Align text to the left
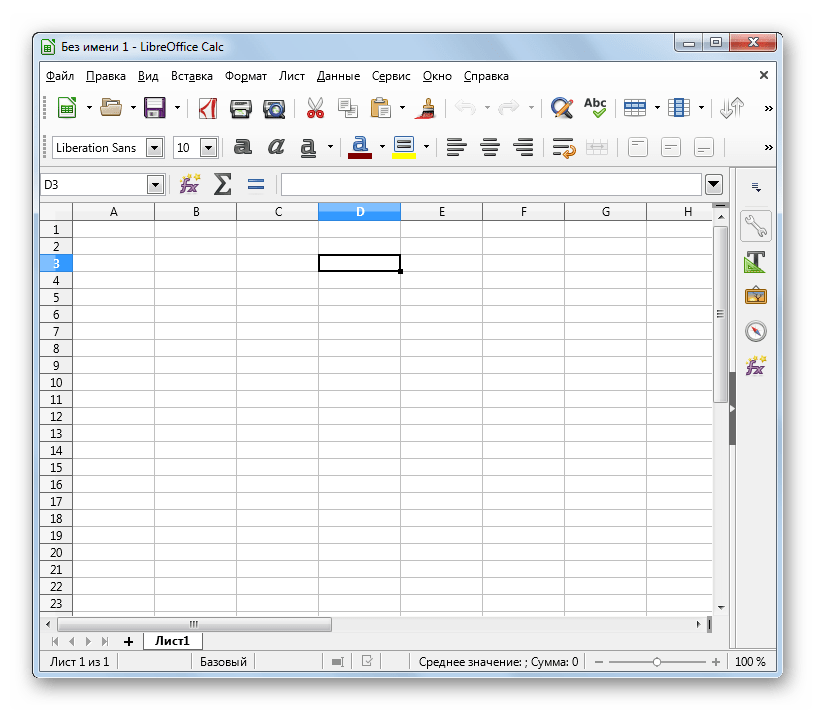The width and height of the screenshot is (816, 711). (456, 147)
